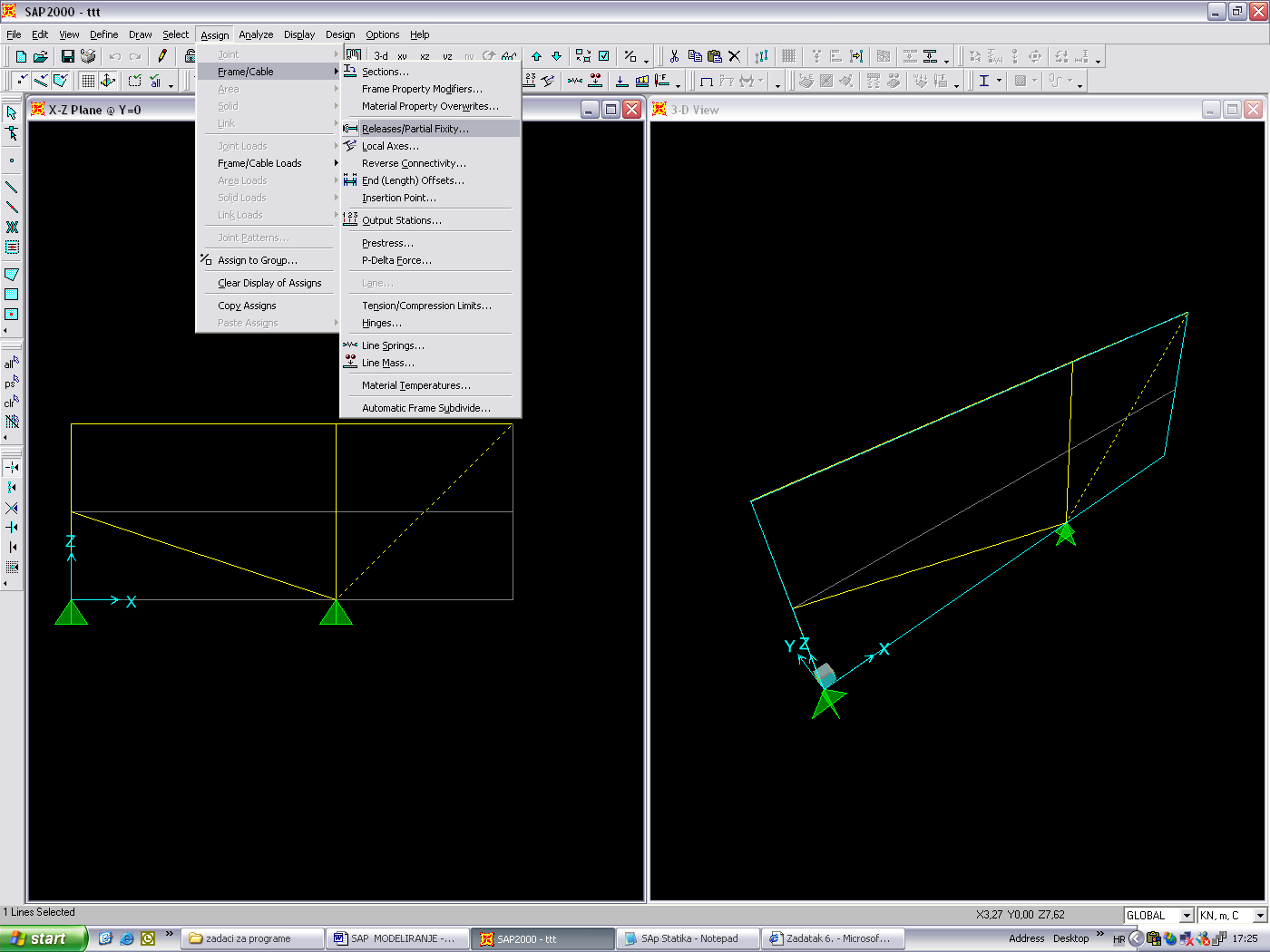
Task: Open the KN, m, C units dropdown
Action: [1260, 916]
